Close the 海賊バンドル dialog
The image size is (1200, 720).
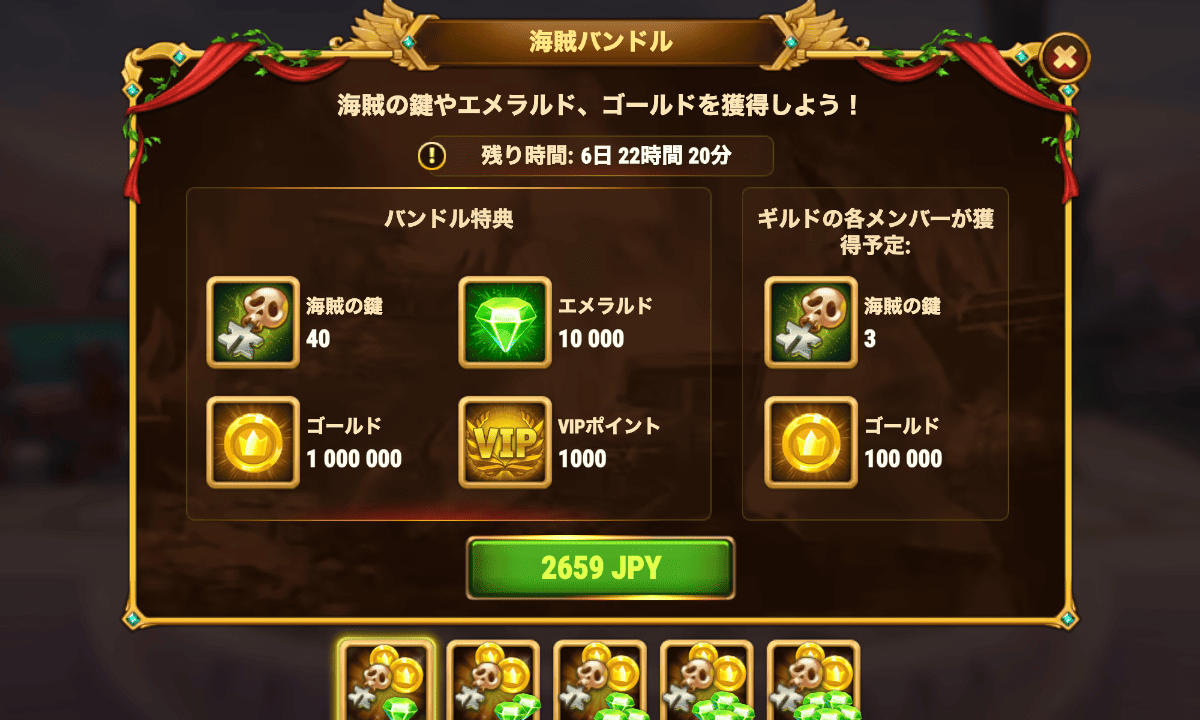(1065, 59)
